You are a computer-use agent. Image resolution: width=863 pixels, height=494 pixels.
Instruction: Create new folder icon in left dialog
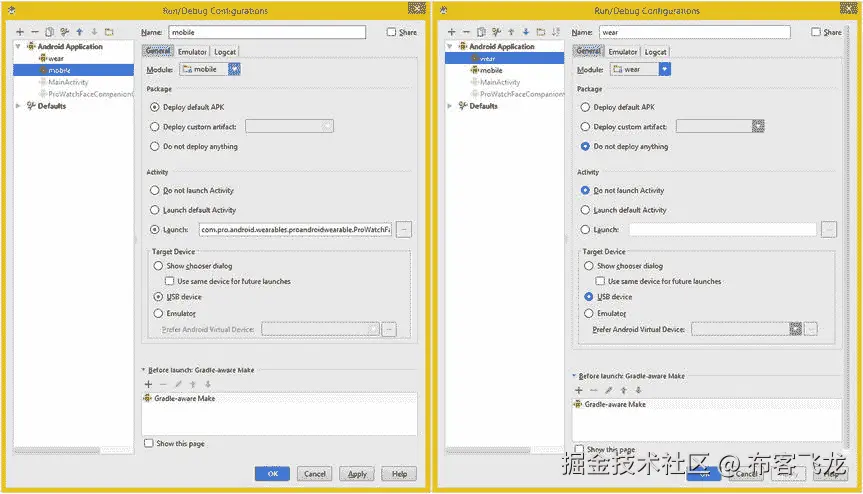click(x=109, y=32)
